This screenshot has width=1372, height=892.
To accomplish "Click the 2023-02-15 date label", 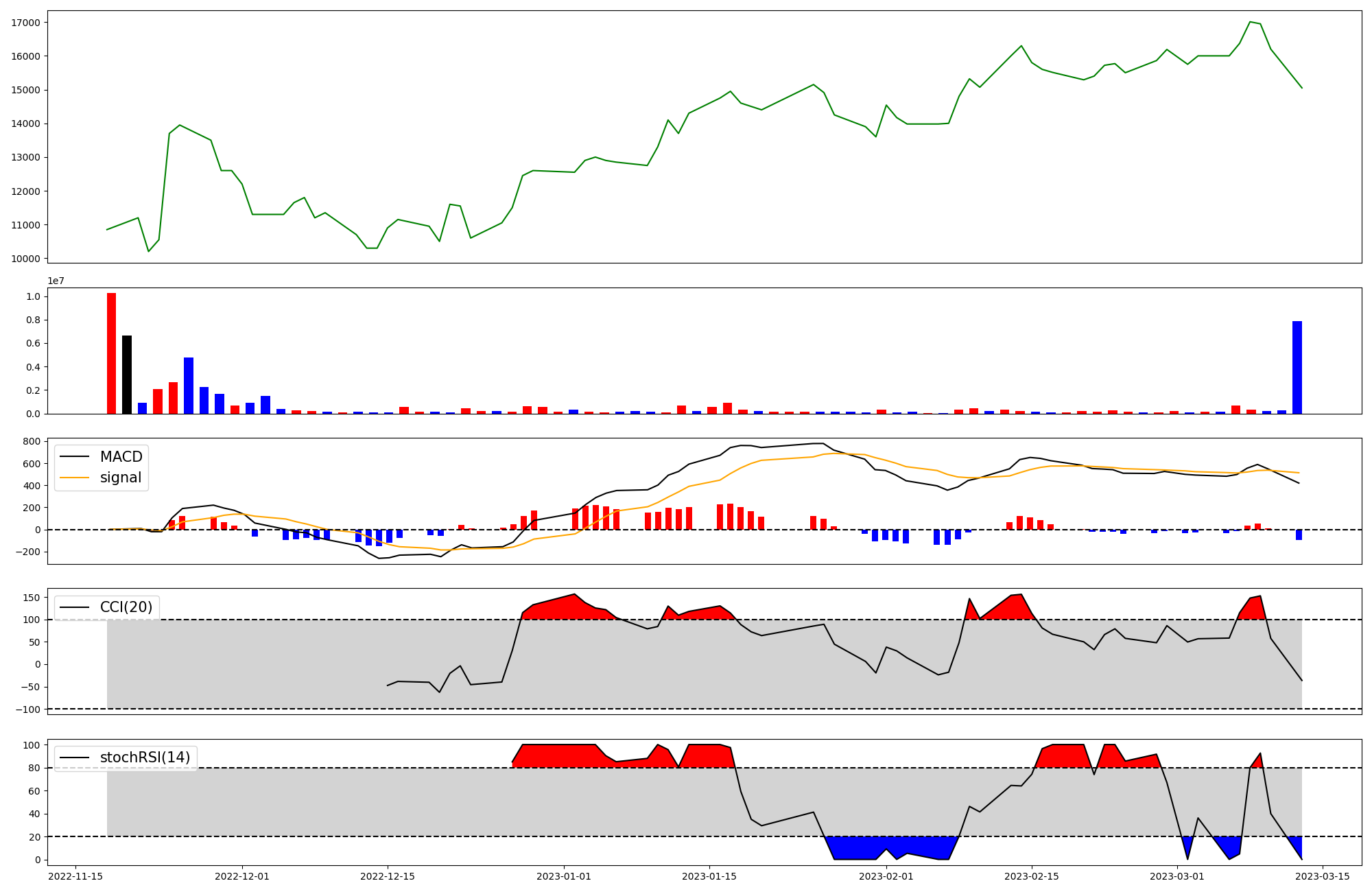I will pos(1032,876).
